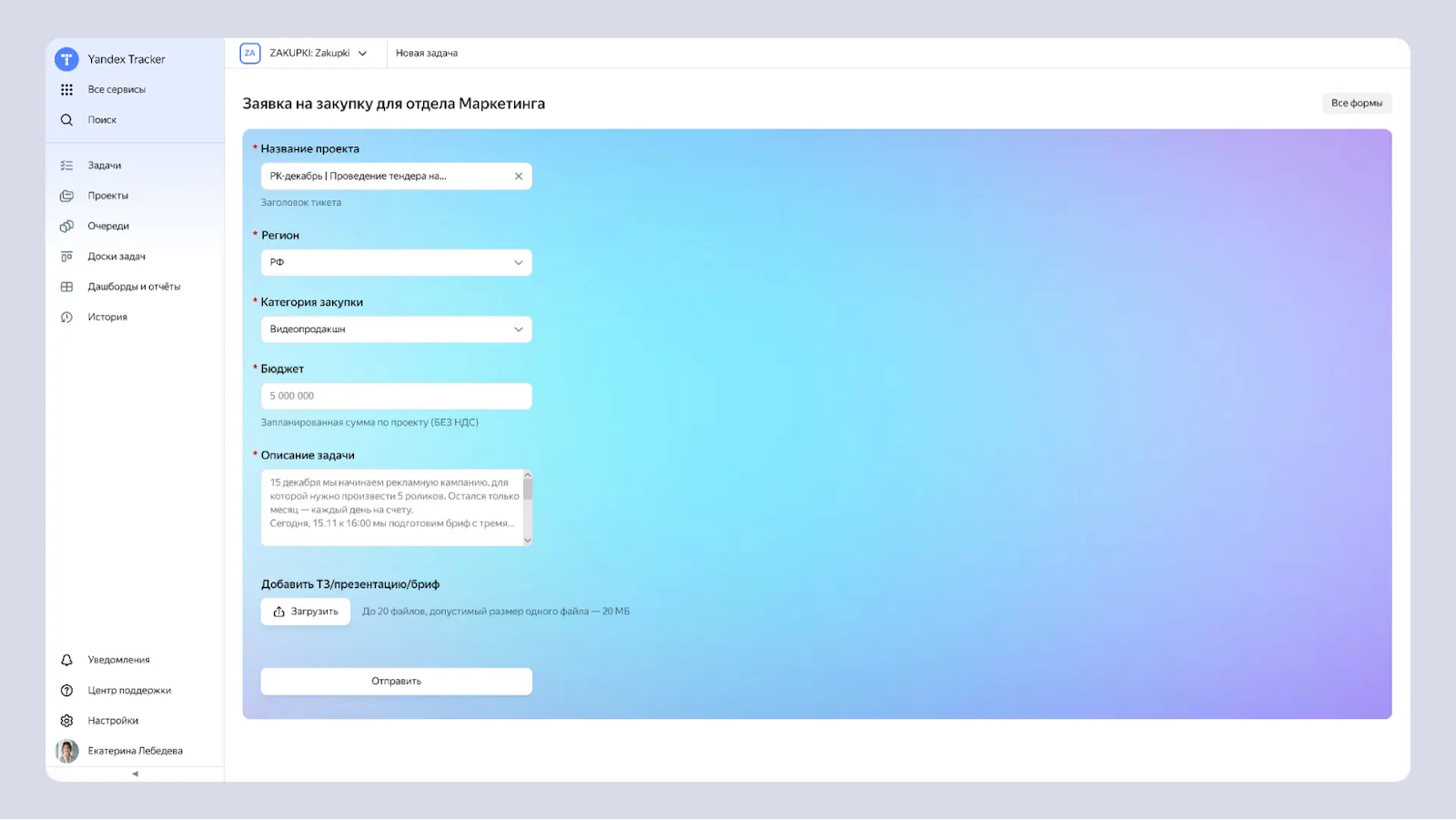Image resolution: width=1456 pixels, height=820 pixels.
Task: Click the Центр поддержки question icon
Action: click(66, 691)
